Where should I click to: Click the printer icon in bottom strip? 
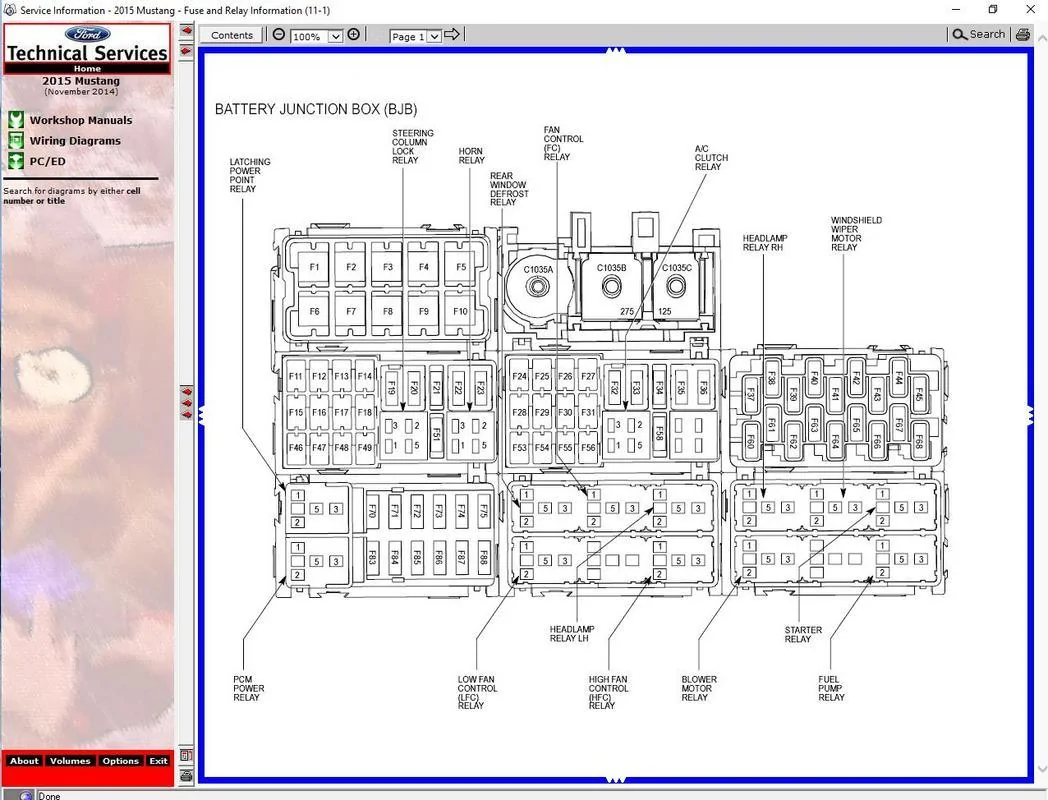(186, 775)
